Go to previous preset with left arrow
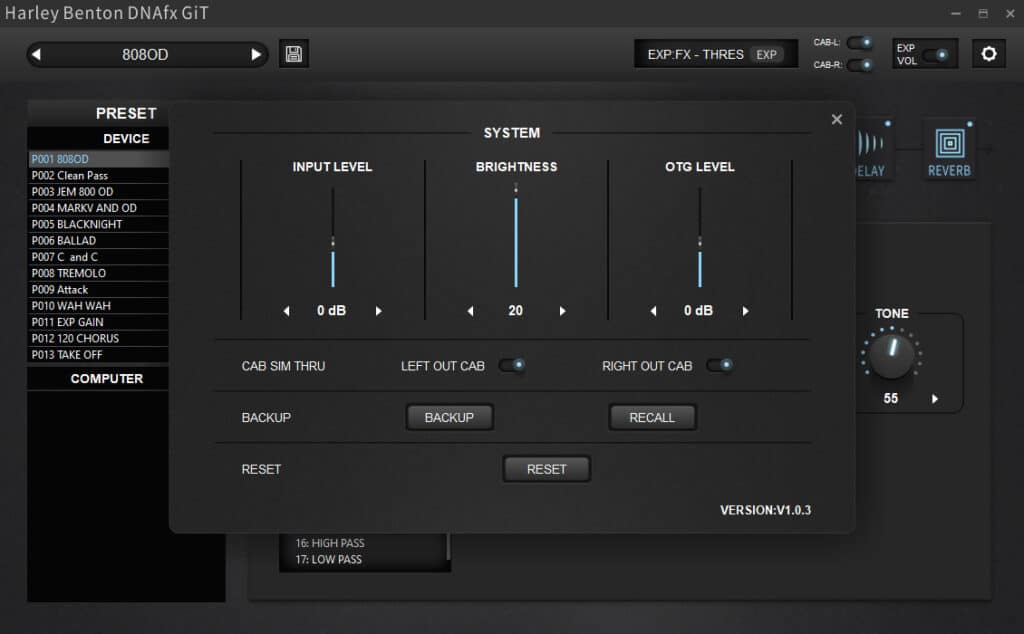 [37, 54]
